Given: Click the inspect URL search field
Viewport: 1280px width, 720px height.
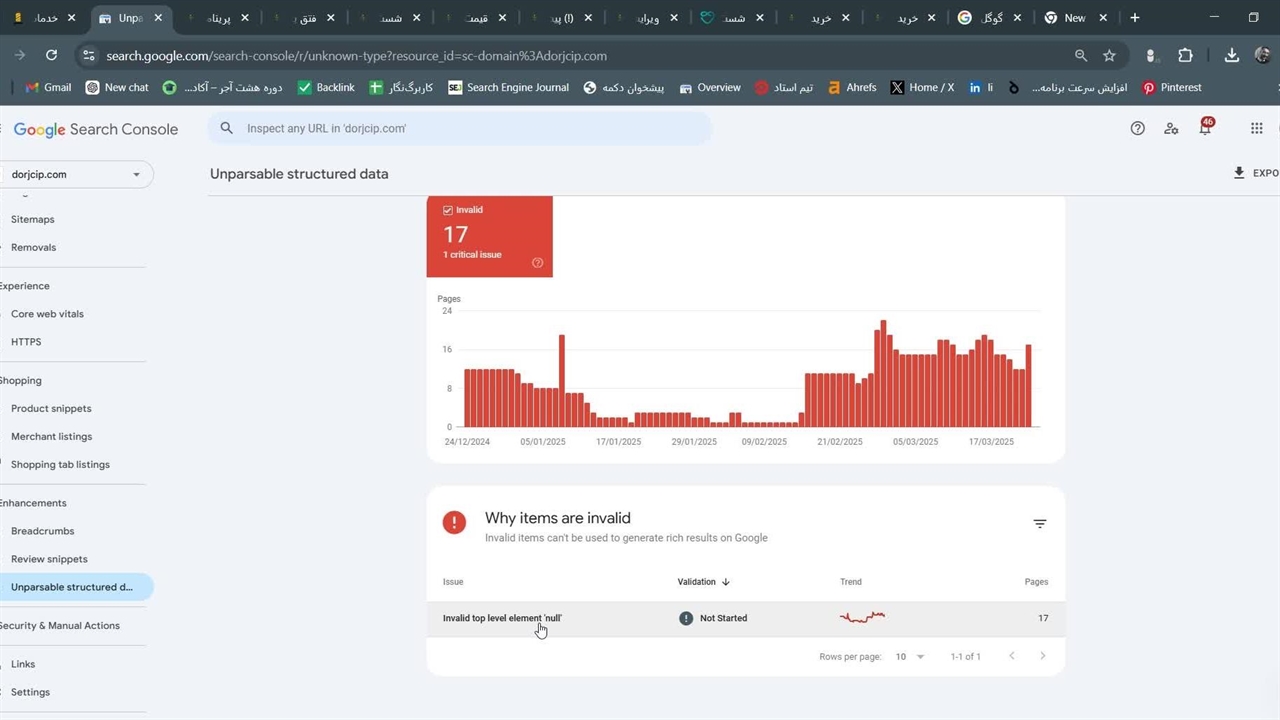Looking at the screenshot, I should coord(460,128).
